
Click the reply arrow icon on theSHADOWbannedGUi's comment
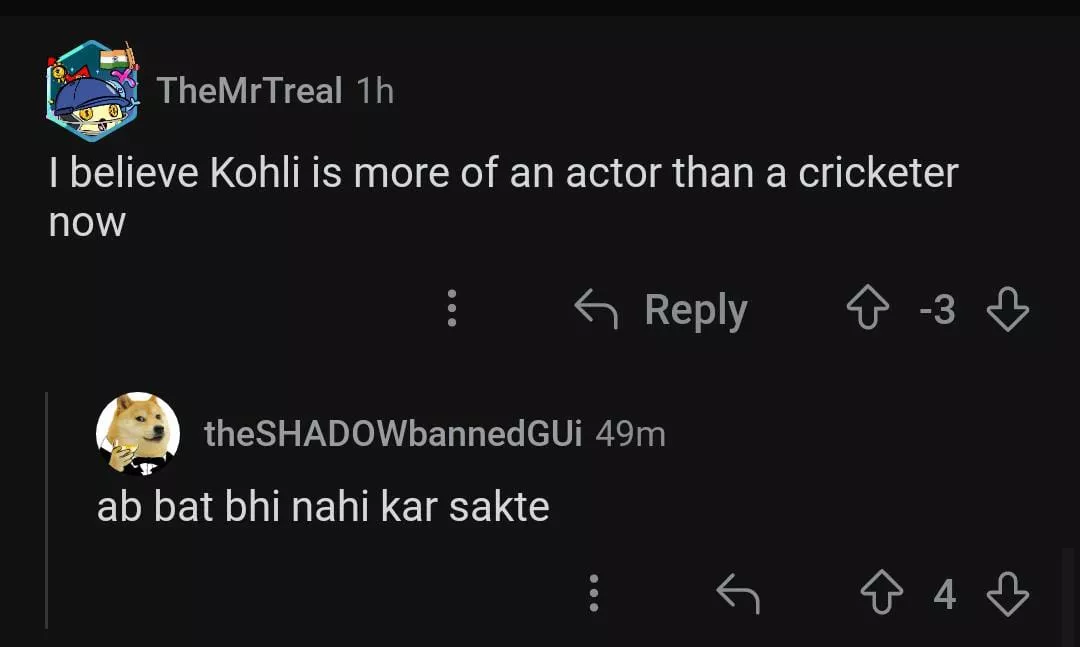pyautogui.click(x=738, y=595)
